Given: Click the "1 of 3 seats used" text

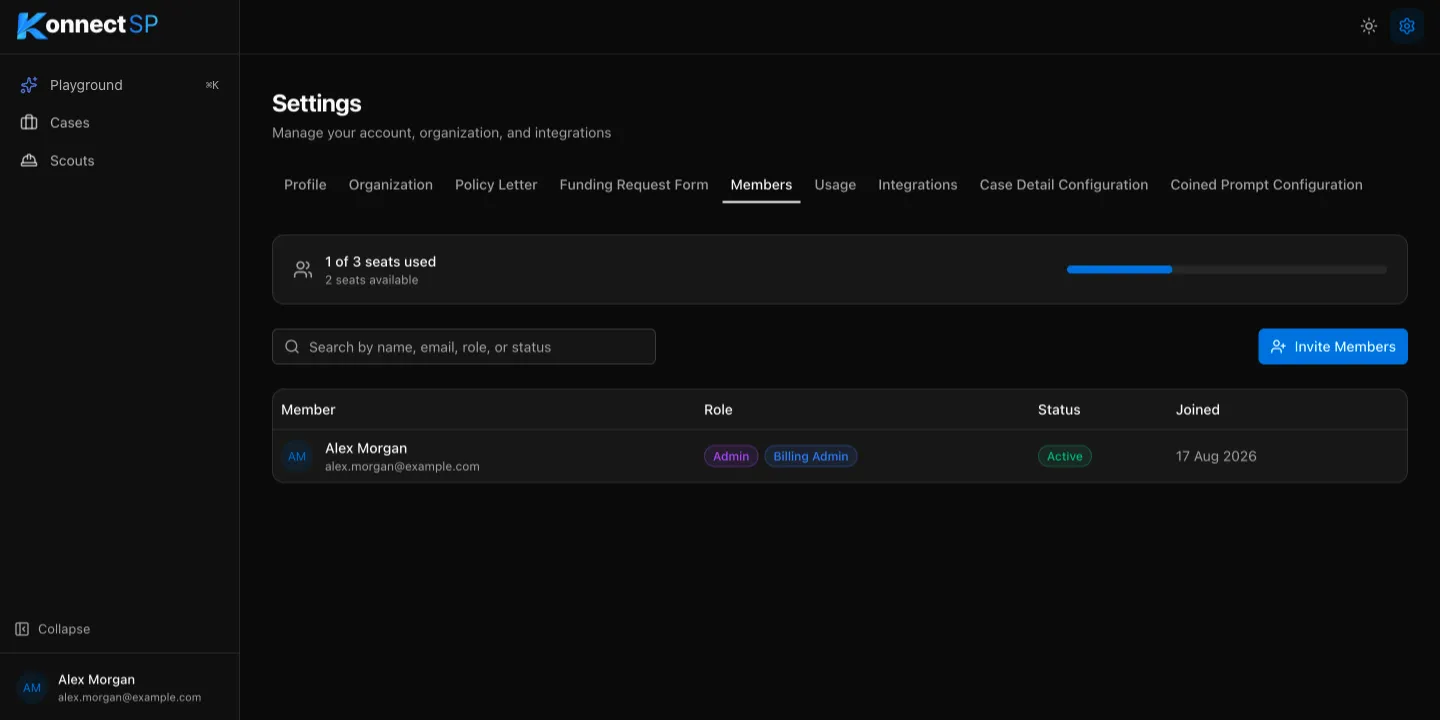Looking at the screenshot, I should 380,262.
